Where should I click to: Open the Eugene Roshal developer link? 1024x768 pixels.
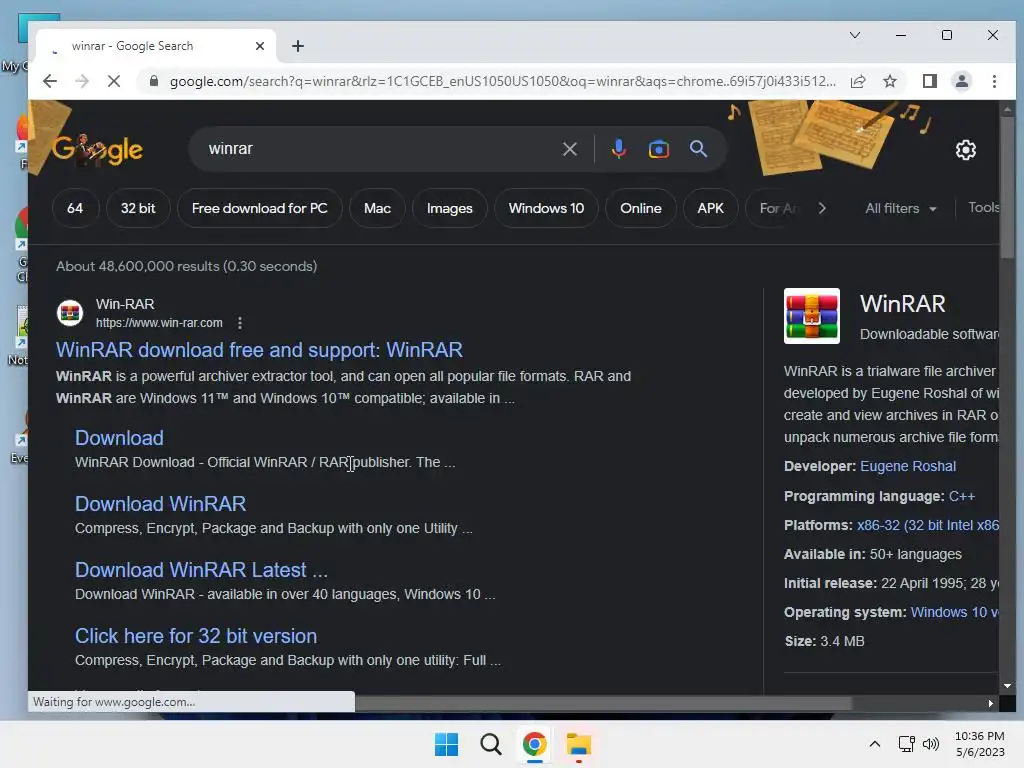[908, 466]
